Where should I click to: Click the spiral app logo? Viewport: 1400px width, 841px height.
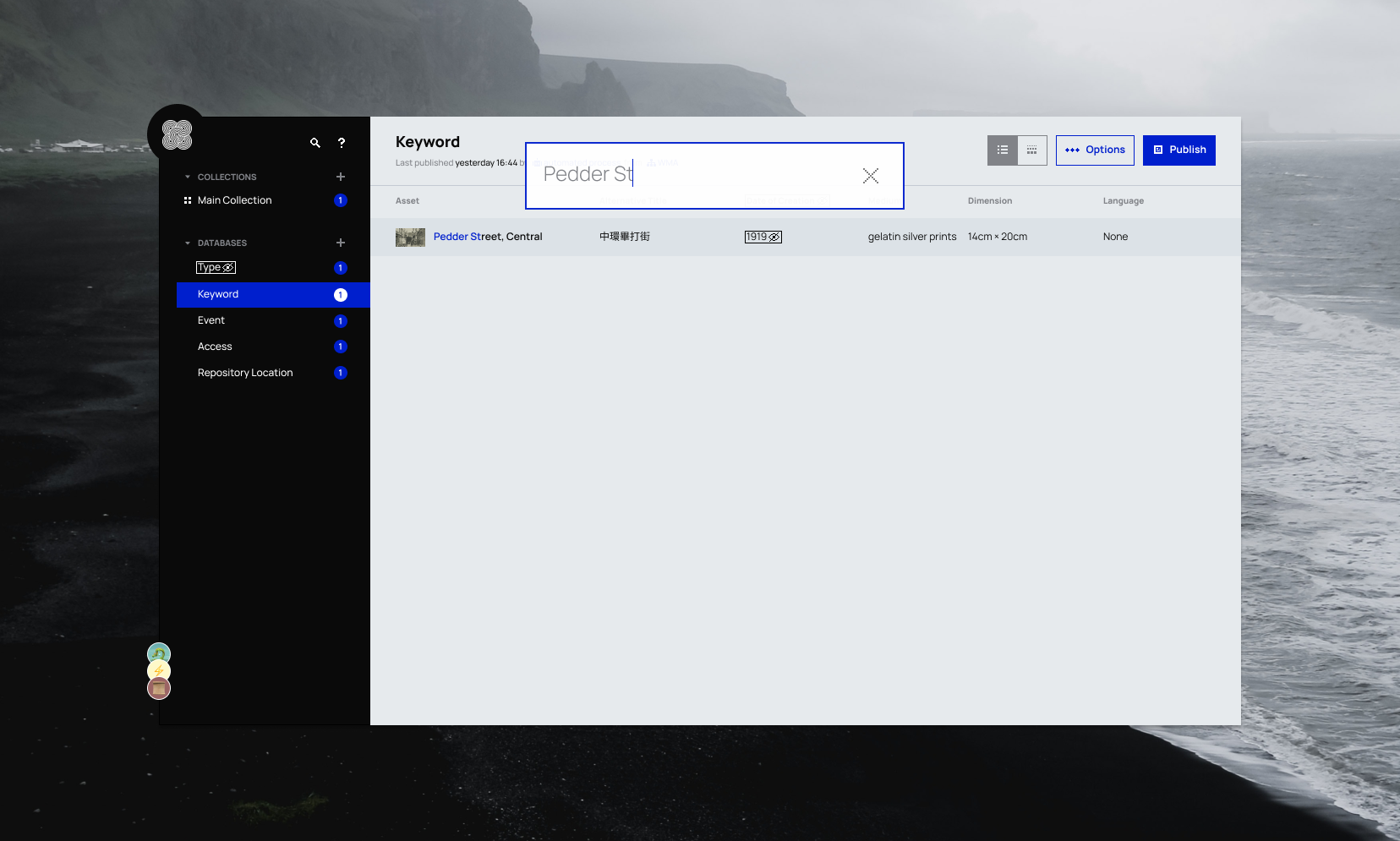[178, 134]
